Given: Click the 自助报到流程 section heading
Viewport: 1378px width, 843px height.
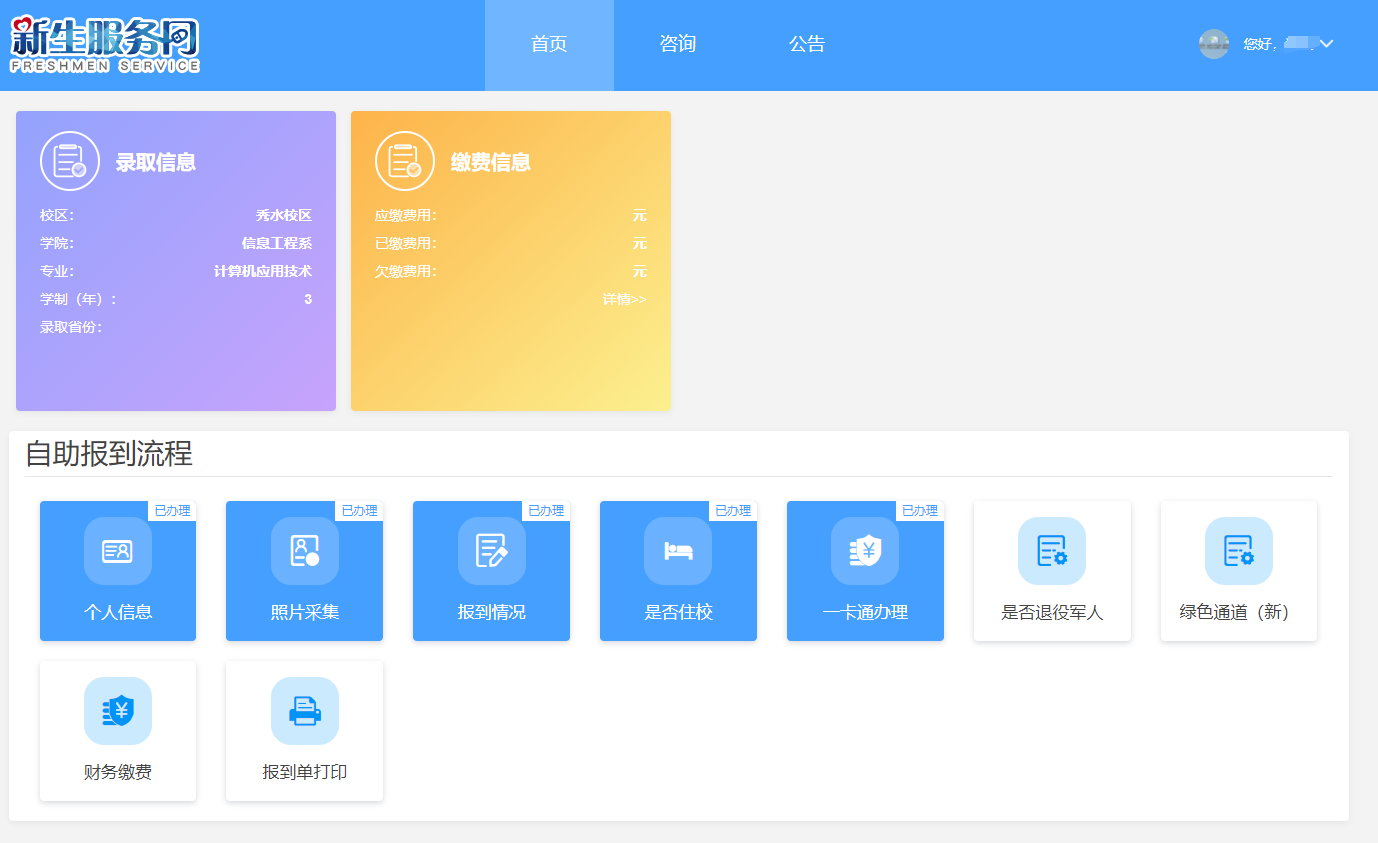Looking at the screenshot, I should coord(109,454).
